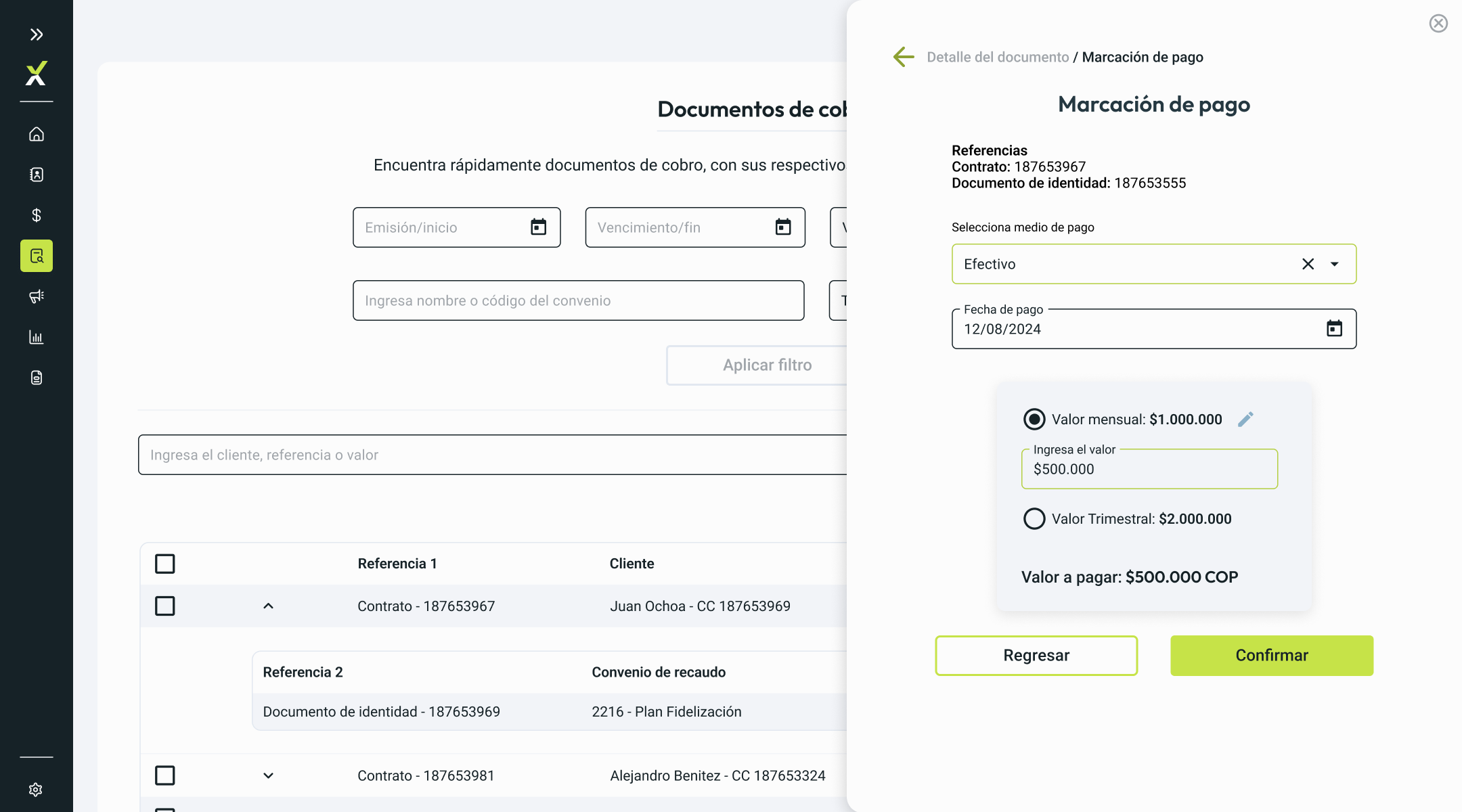Select the highlighted document search icon

pos(37,256)
